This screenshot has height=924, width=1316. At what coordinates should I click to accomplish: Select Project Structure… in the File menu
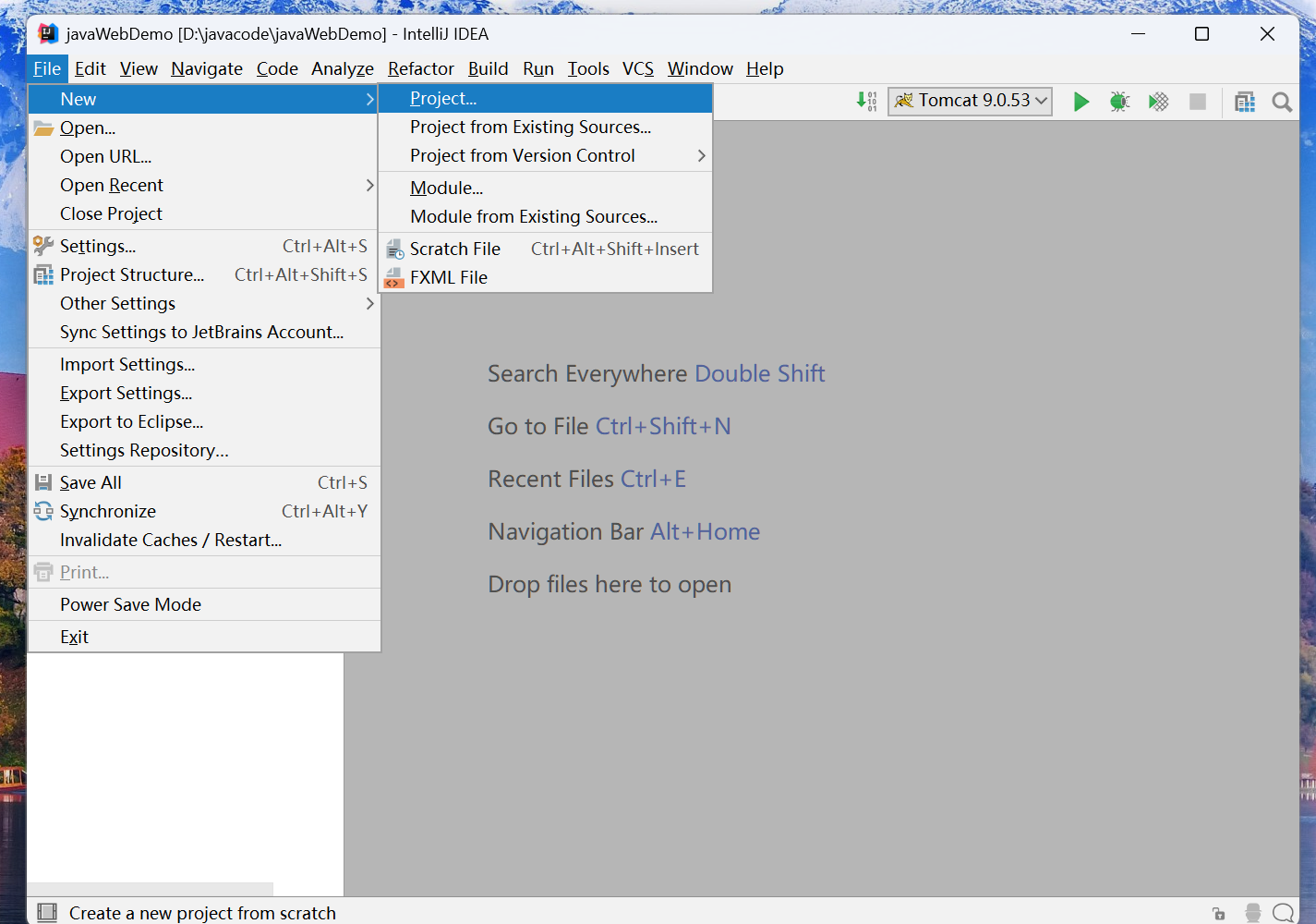tap(204, 274)
